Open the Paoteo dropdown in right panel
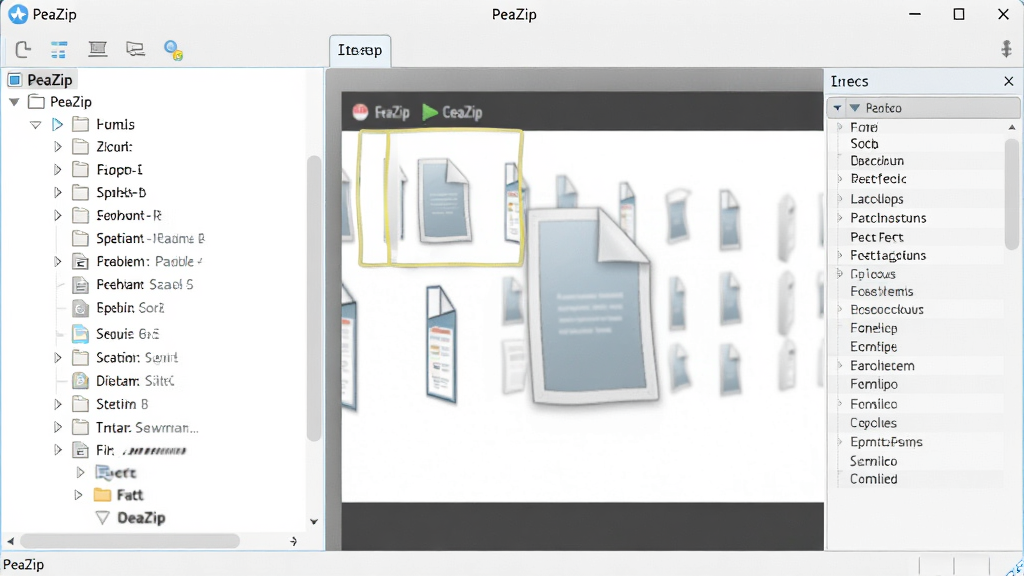 point(837,108)
